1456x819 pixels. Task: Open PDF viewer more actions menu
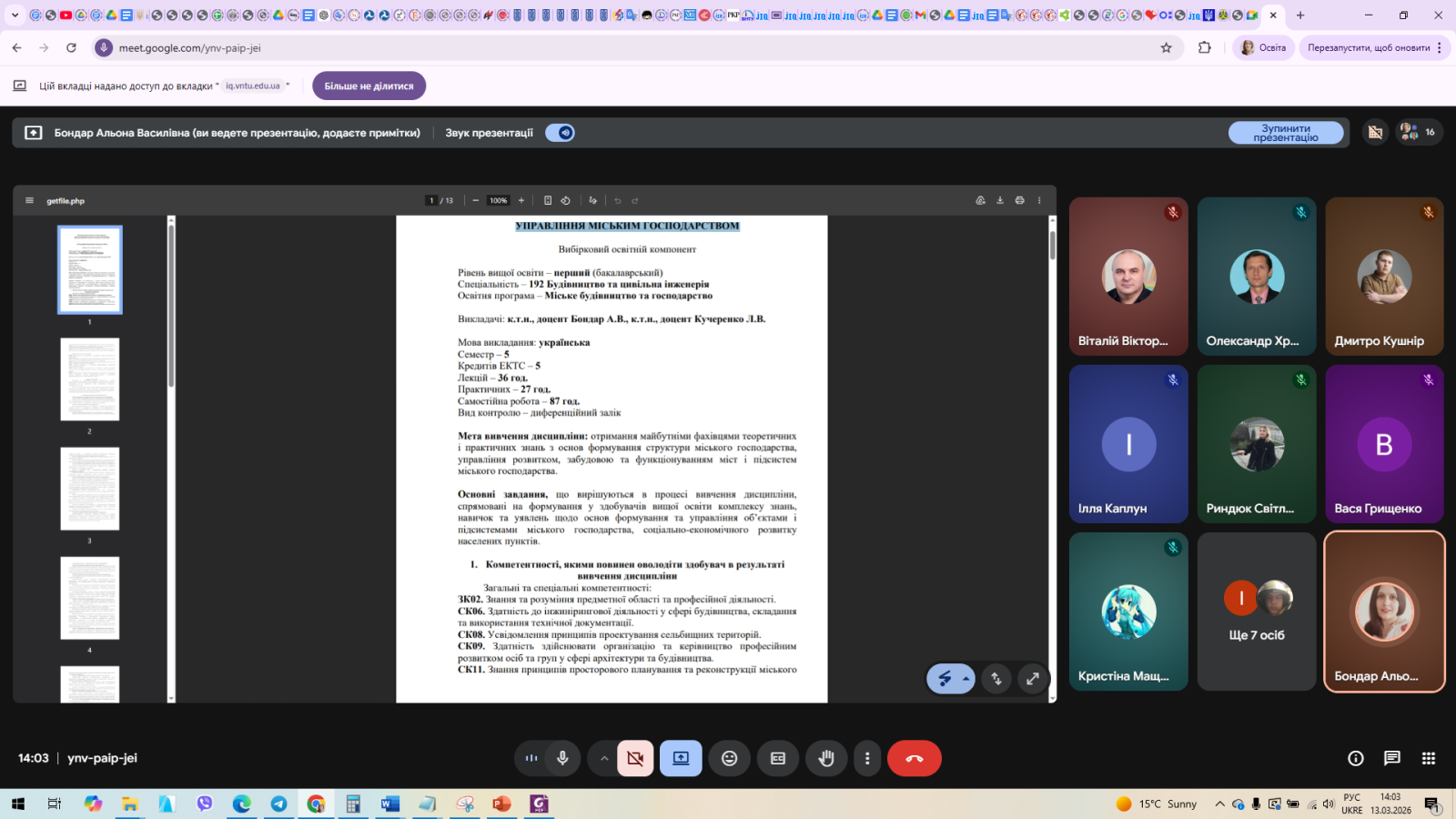(x=1039, y=200)
